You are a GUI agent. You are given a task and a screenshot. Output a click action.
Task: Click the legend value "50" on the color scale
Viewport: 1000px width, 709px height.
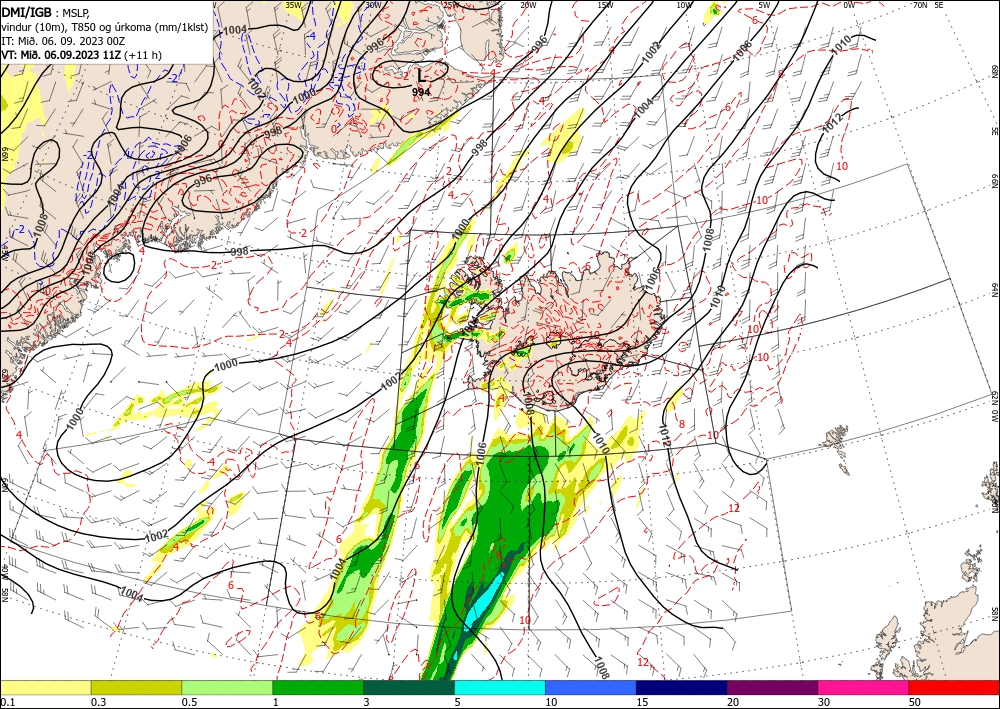915,702
